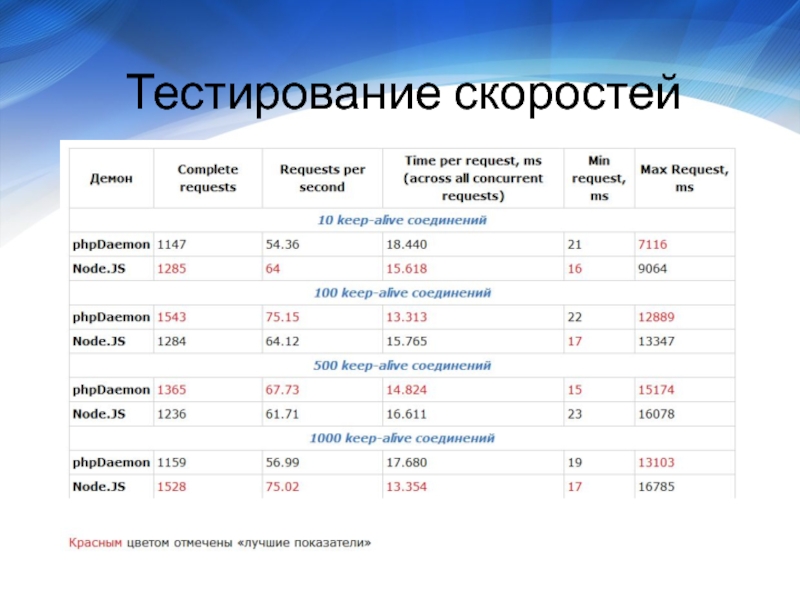800x600 pixels.
Task: Select max request value 9064
Action: [x=653, y=269]
